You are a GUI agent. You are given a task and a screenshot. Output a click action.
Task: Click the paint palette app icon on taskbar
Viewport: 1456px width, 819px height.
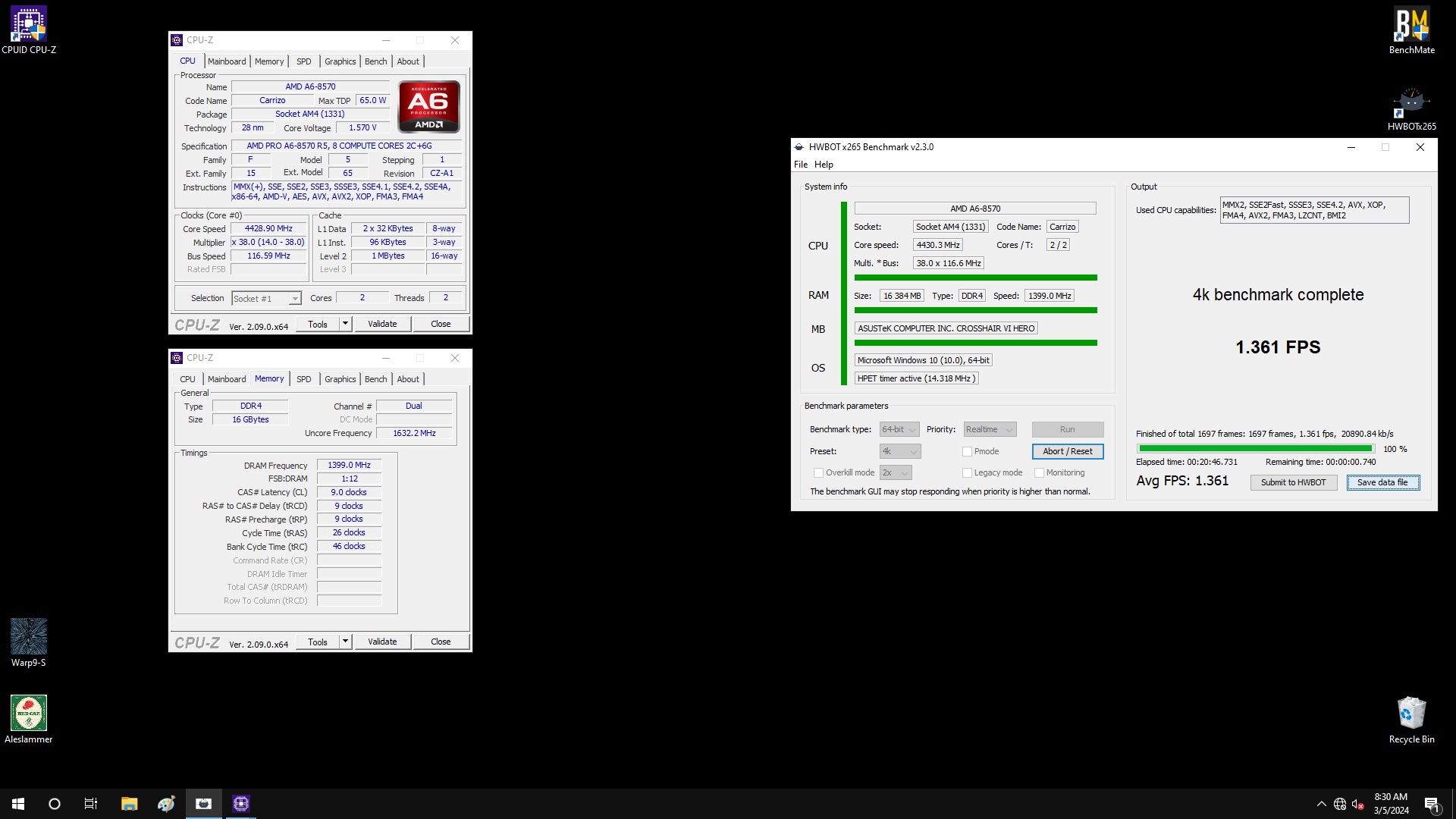166,804
